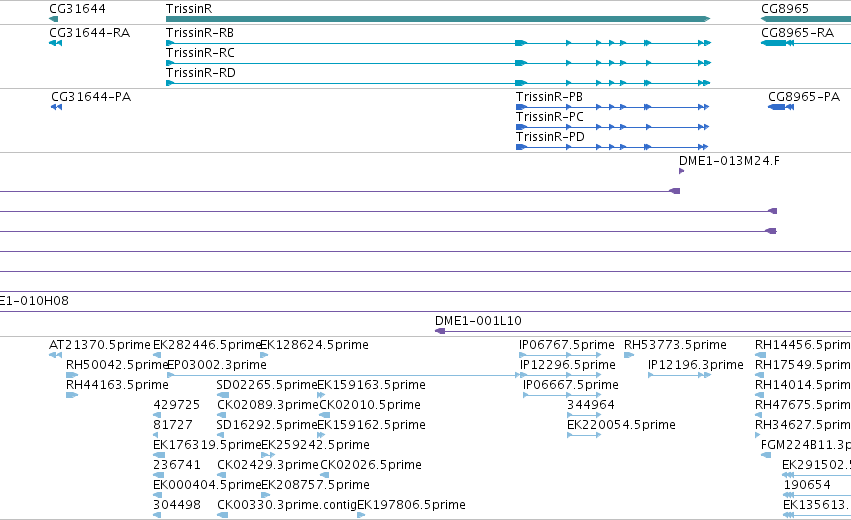This screenshot has height=520, width=851.
Task: Click the CG31644-PA protein label
Action: [x=91, y=97]
